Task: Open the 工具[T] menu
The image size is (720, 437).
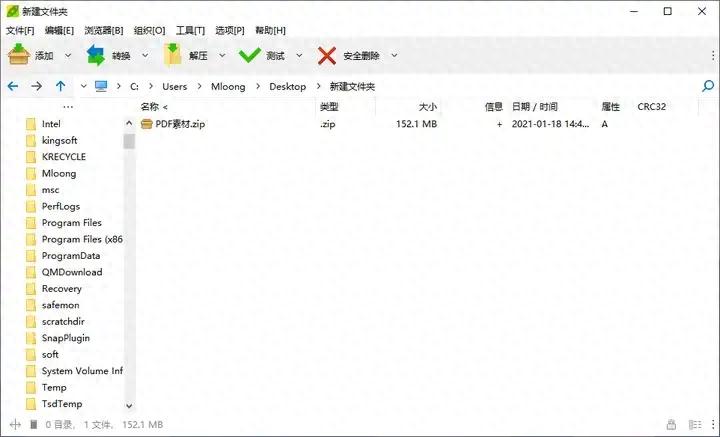Action: (x=190, y=31)
